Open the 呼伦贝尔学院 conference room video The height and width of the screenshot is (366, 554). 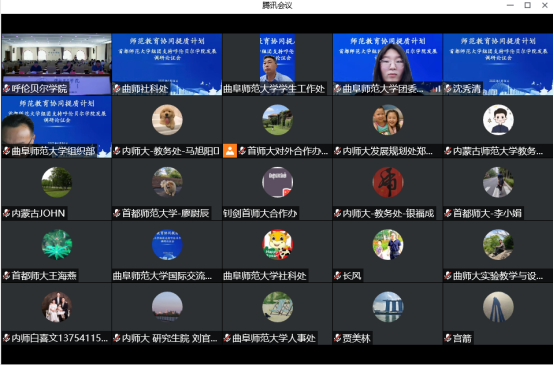pyautogui.click(x=57, y=64)
